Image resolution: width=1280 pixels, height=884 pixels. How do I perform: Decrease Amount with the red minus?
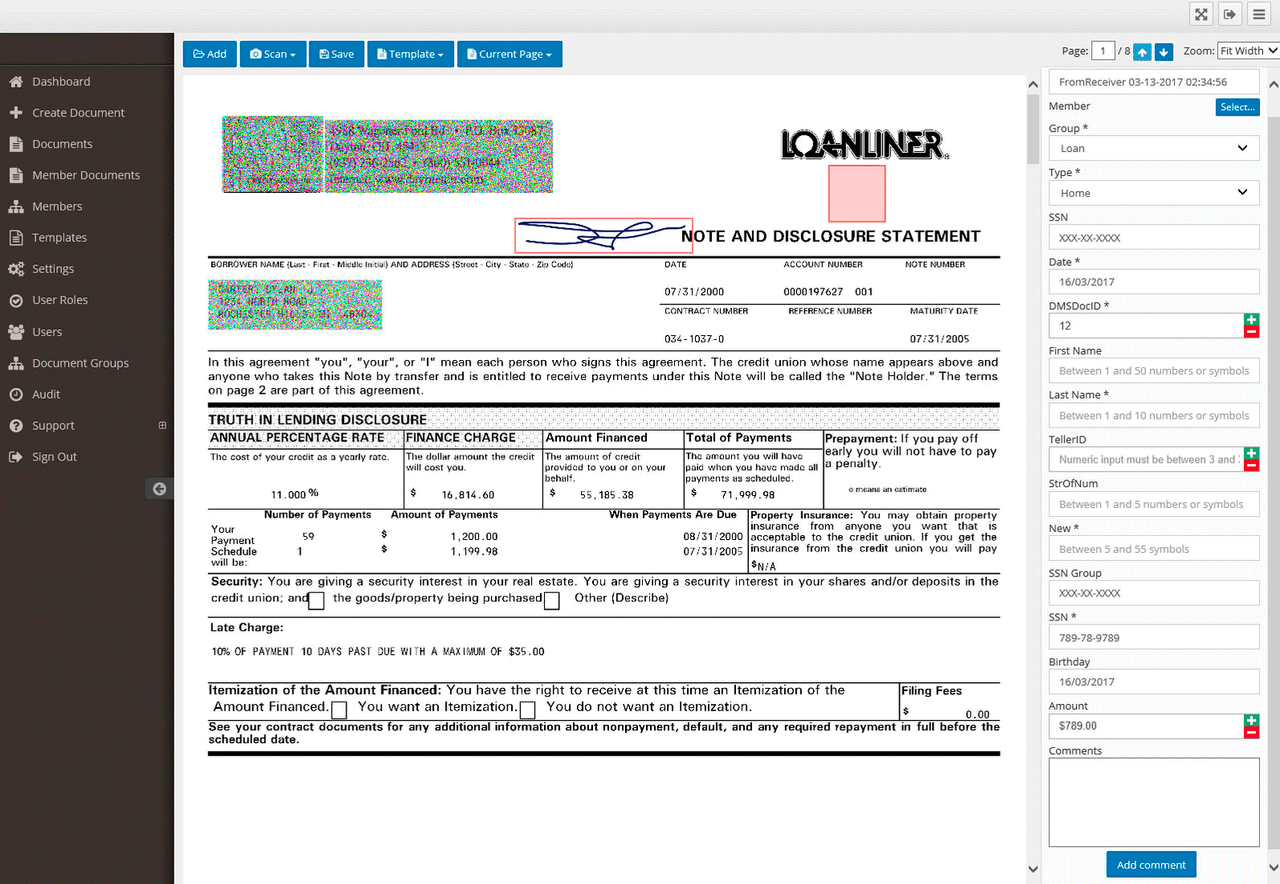1251,733
